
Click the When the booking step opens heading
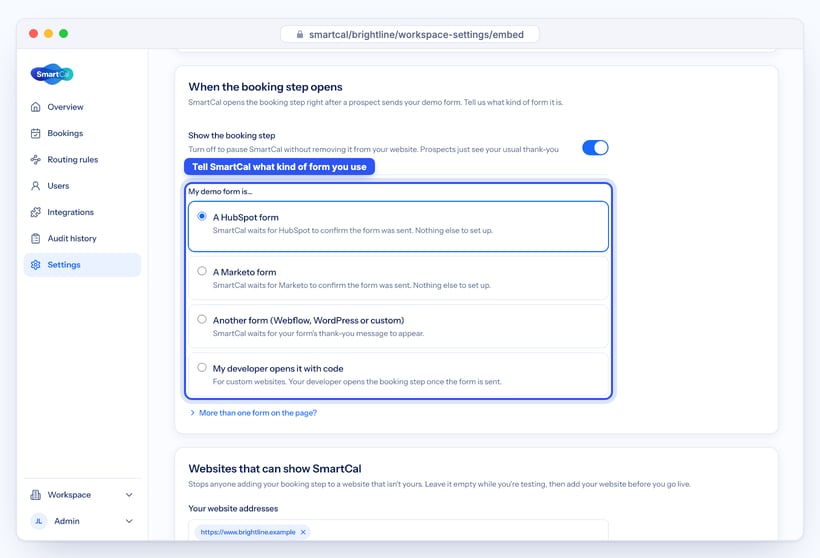(265, 87)
